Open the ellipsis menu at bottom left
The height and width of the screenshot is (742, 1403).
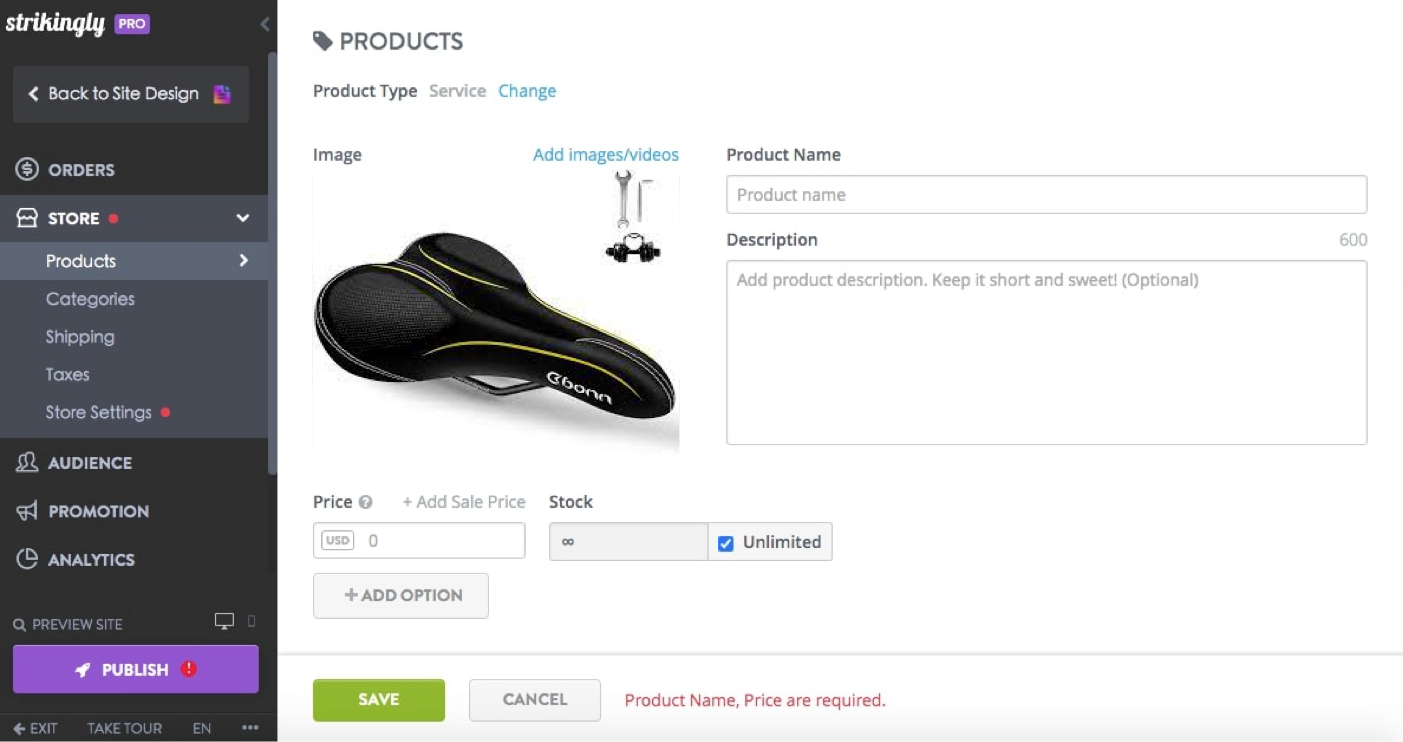(250, 729)
